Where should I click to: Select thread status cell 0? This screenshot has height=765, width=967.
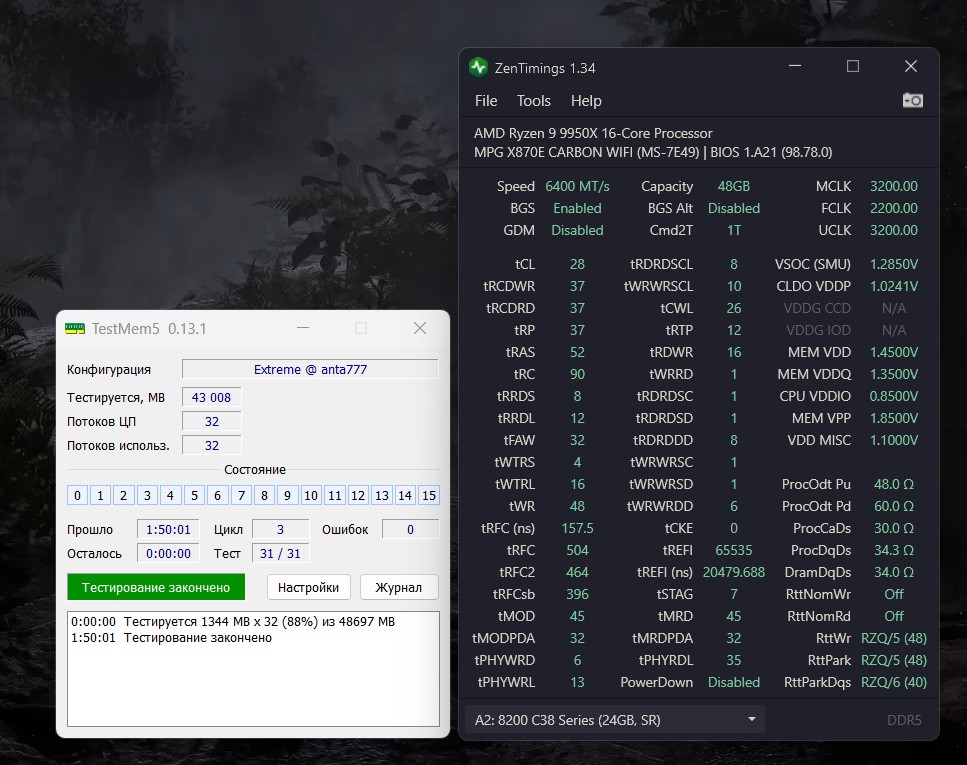point(77,495)
